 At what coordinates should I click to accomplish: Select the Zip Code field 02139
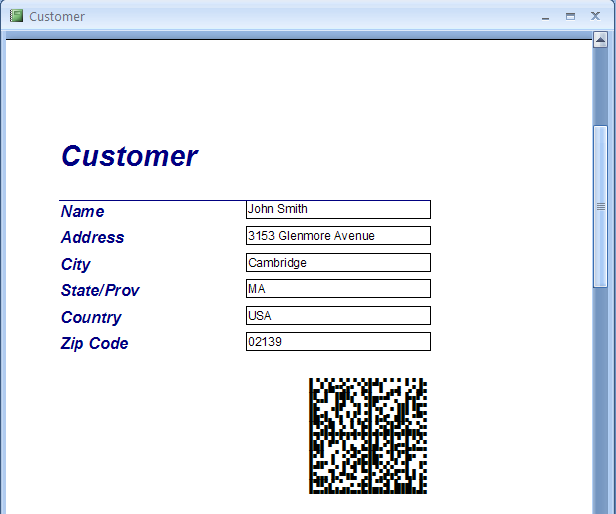(338, 341)
